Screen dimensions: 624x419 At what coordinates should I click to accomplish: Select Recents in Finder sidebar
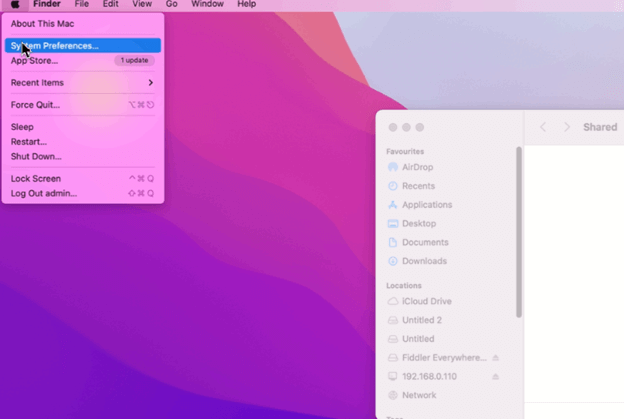(418, 186)
